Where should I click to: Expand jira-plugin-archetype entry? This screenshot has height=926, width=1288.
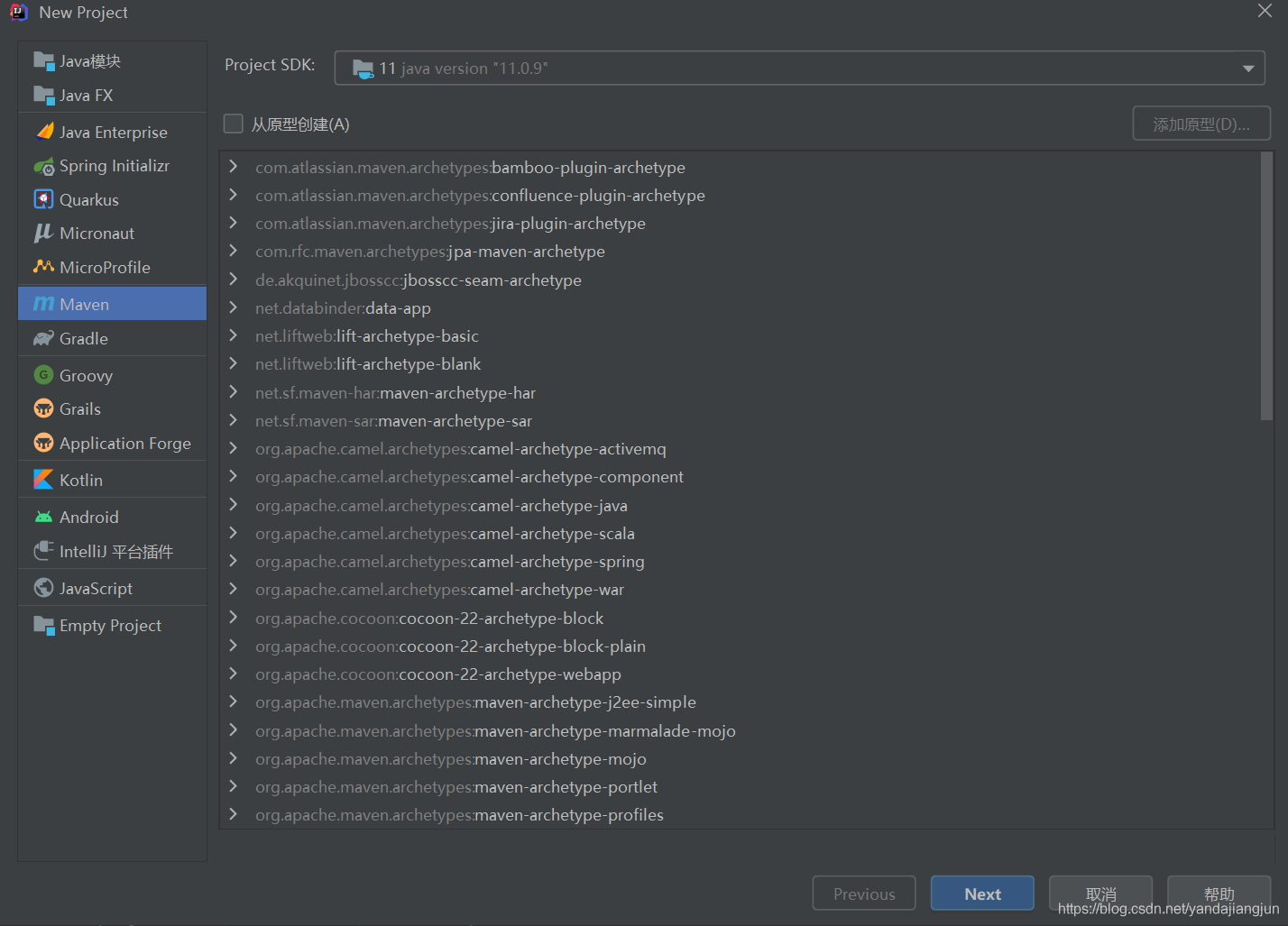[234, 223]
